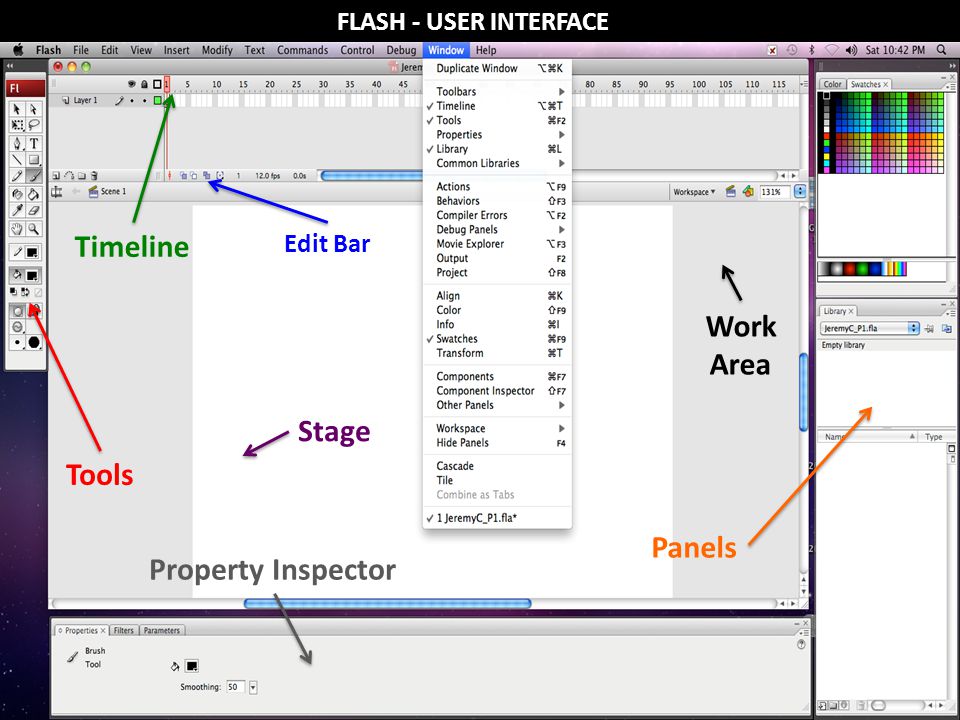Viewport: 960px width, 720px height.
Task: Select the Subselection (white arrow) tool
Action: point(34,109)
